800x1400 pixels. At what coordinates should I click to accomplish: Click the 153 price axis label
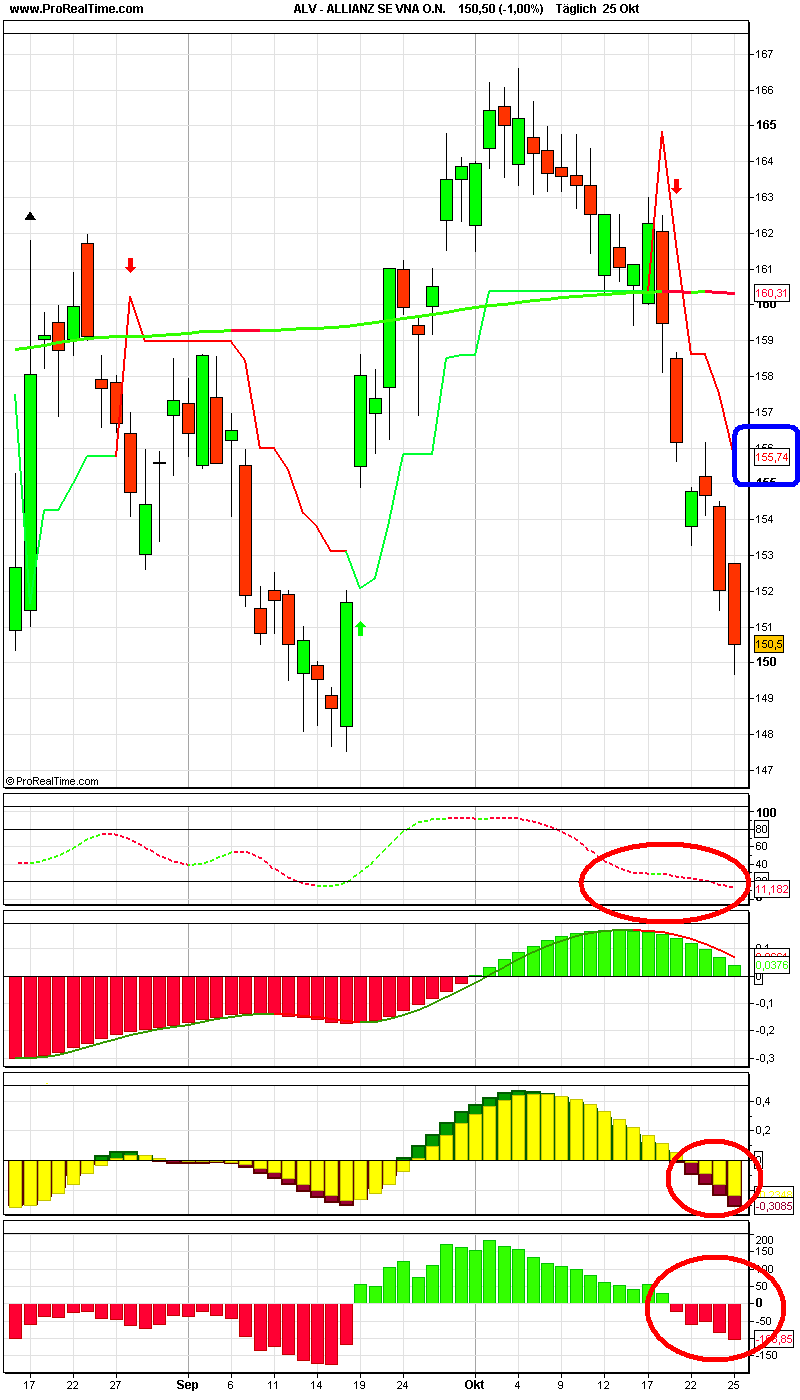pyautogui.click(x=765, y=555)
